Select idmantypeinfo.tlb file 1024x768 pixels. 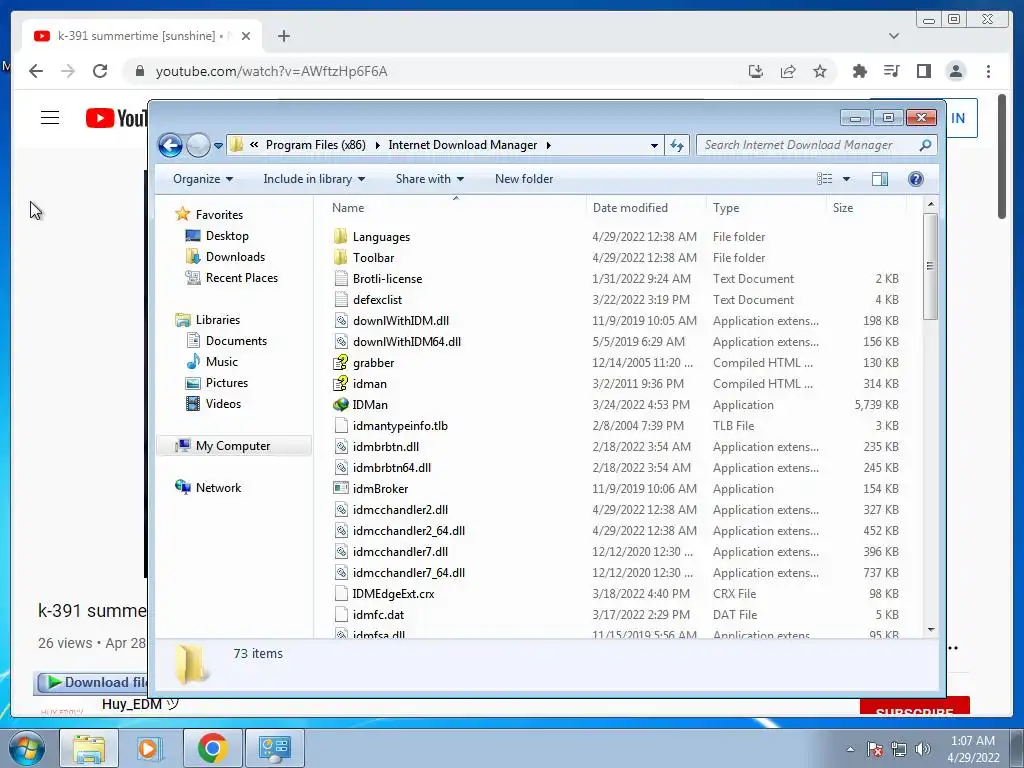400,426
